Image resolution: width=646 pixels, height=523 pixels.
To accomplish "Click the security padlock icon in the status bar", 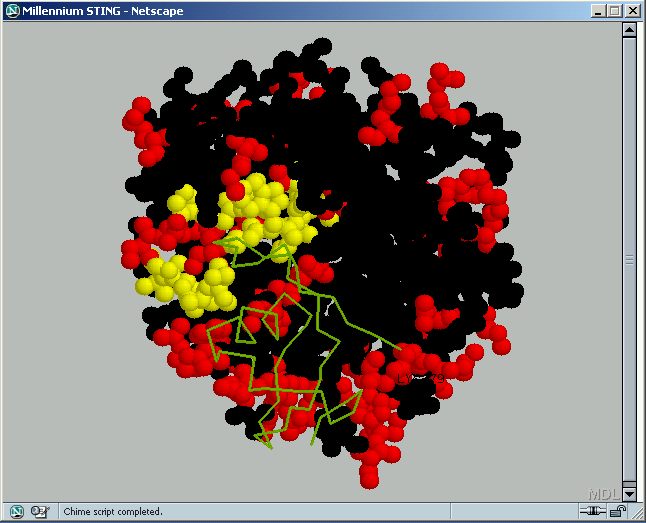I will (x=618, y=511).
